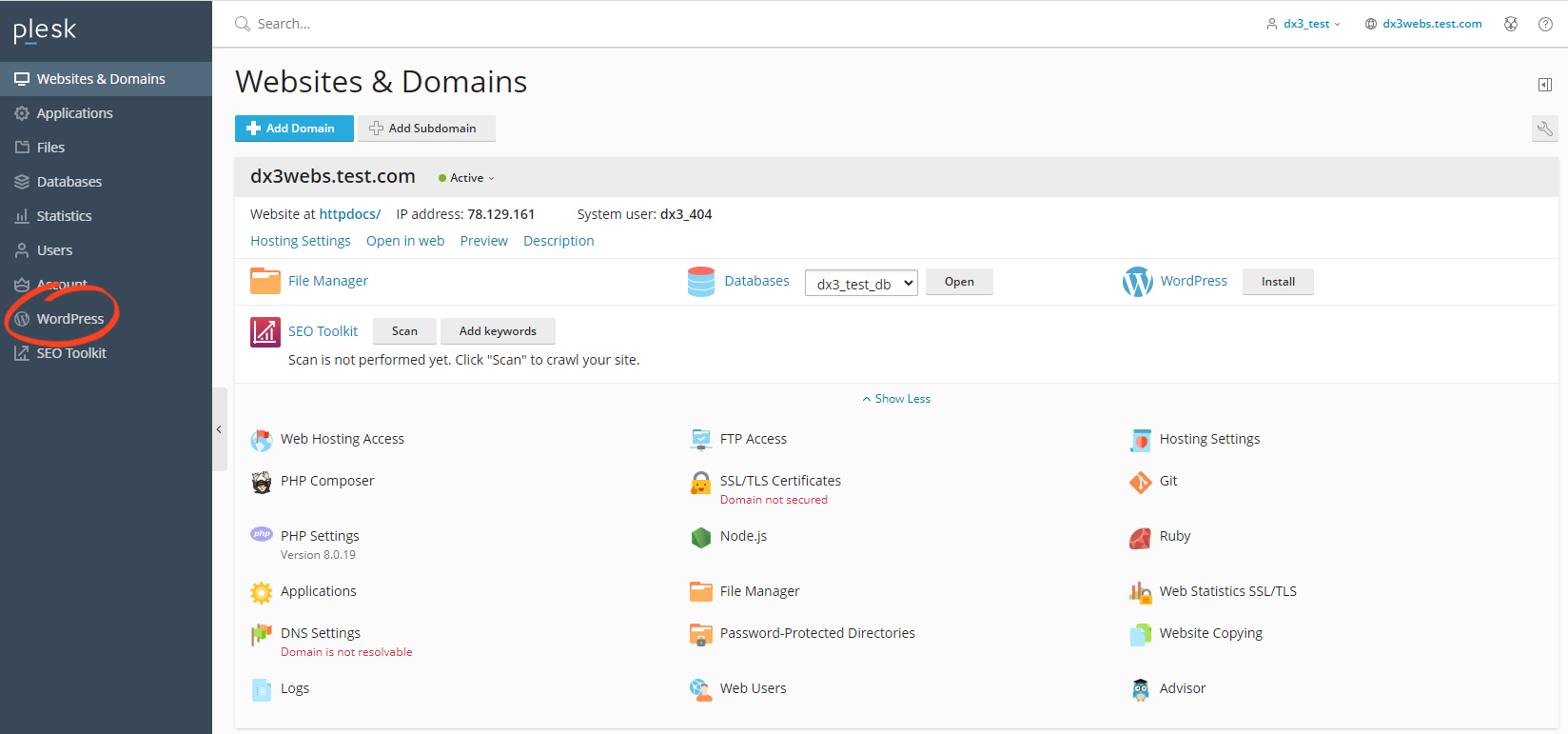Click the Open in web link
This screenshot has height=734, width=1568.
pyautogui.click(x=405, y=241)
